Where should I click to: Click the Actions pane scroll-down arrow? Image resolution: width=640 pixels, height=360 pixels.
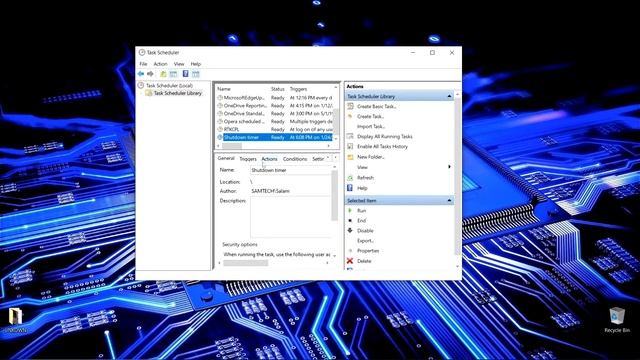click(457, 267)
